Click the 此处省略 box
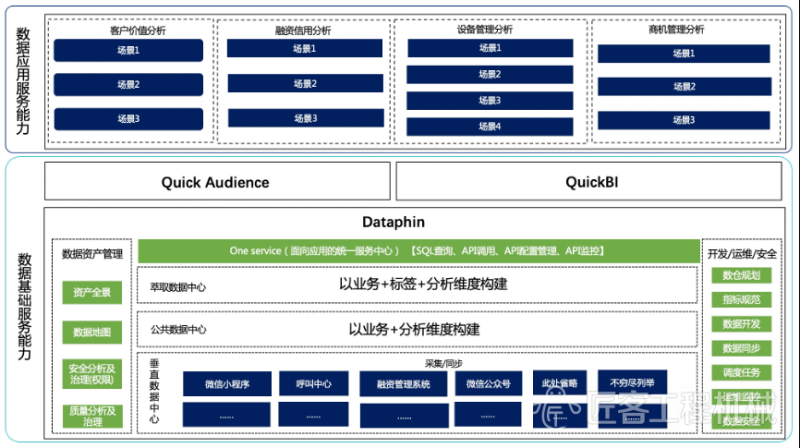Image resolution: width=800 pixels, height=448 pixels. coord(560,383)
